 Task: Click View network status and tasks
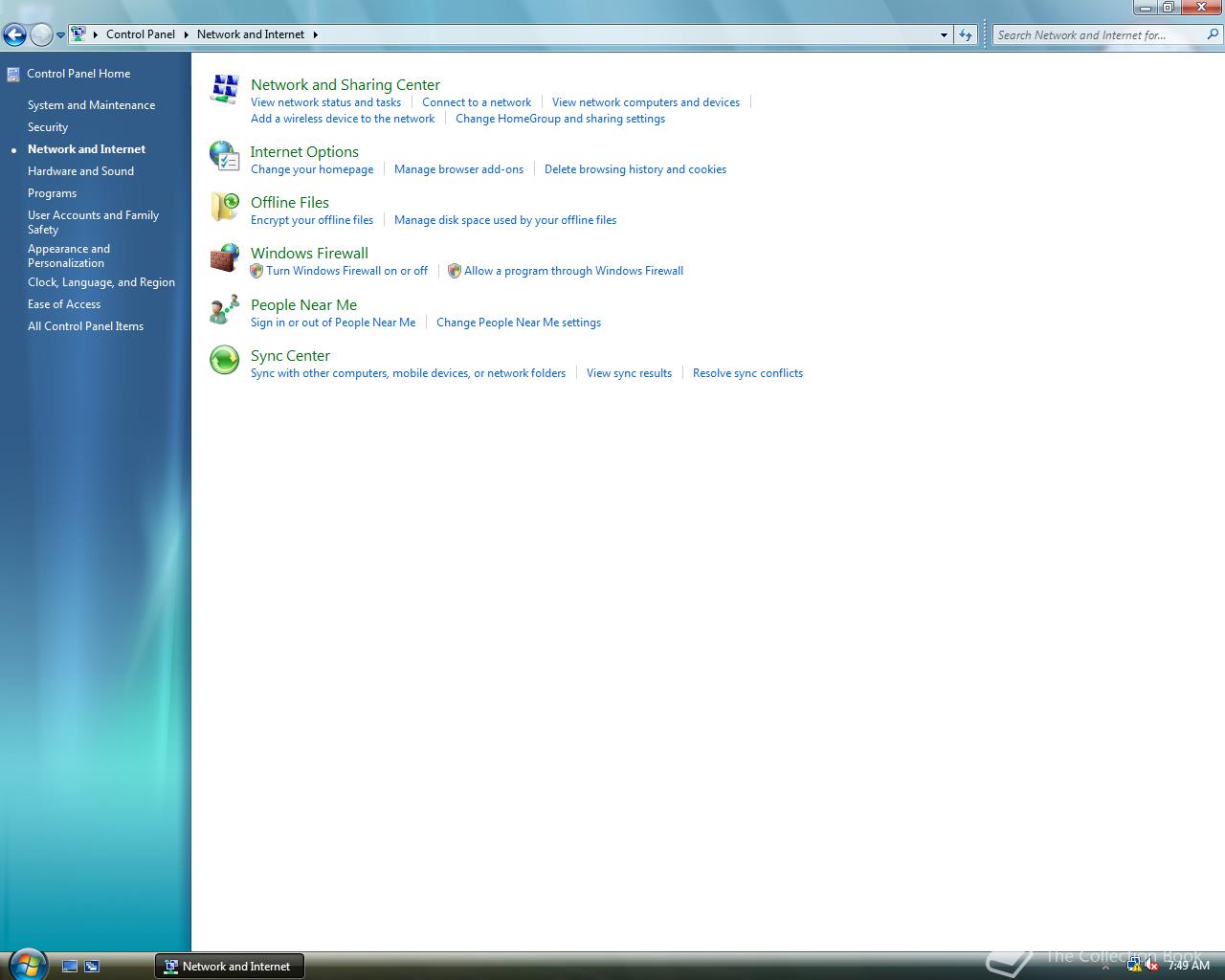click(325, 102)
